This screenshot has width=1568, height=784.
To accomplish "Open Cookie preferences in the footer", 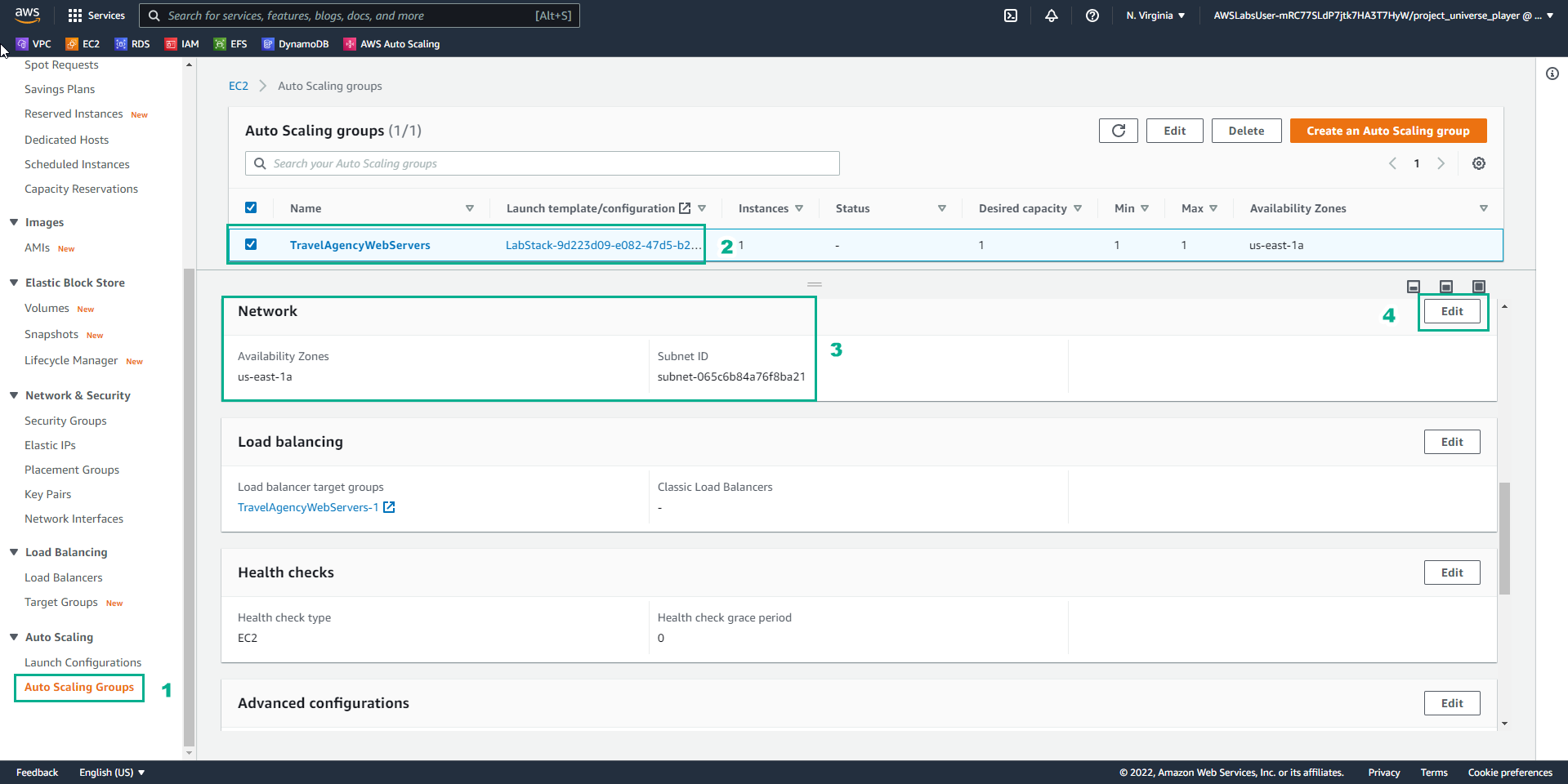I will pos(1510,773).
